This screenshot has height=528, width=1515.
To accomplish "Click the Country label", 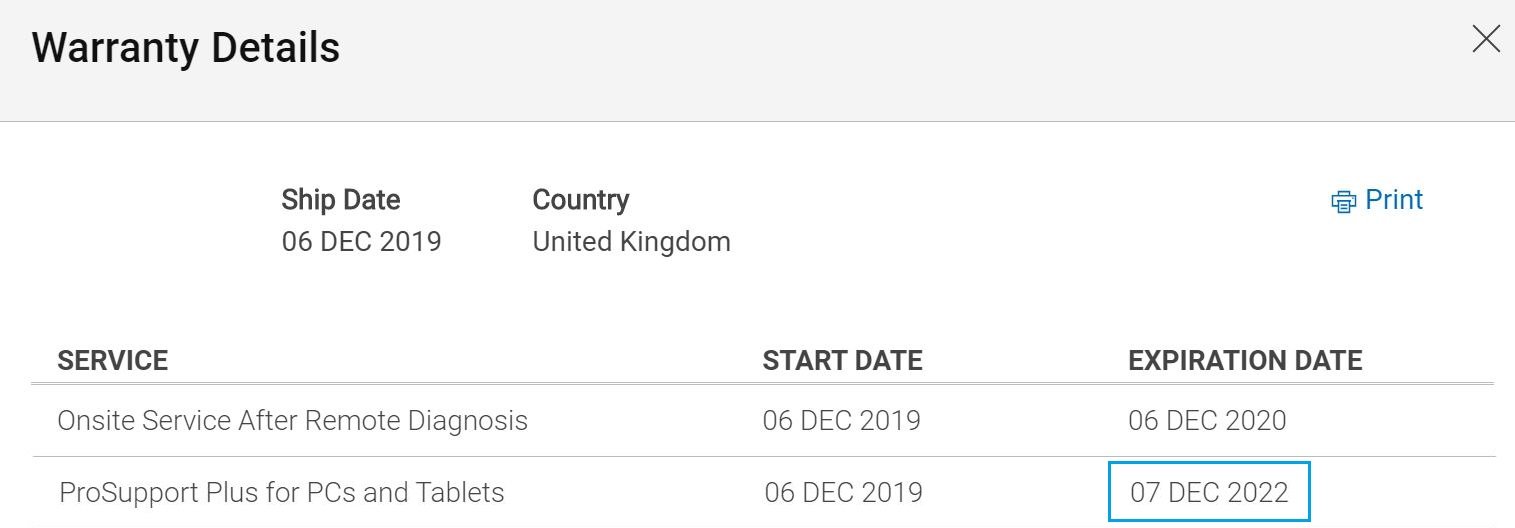I will point(581,200).
